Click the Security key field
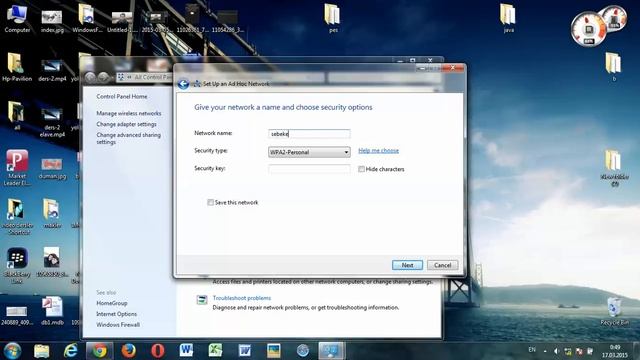The height and width of the screenshot is (360, 640). click(309, 169)
